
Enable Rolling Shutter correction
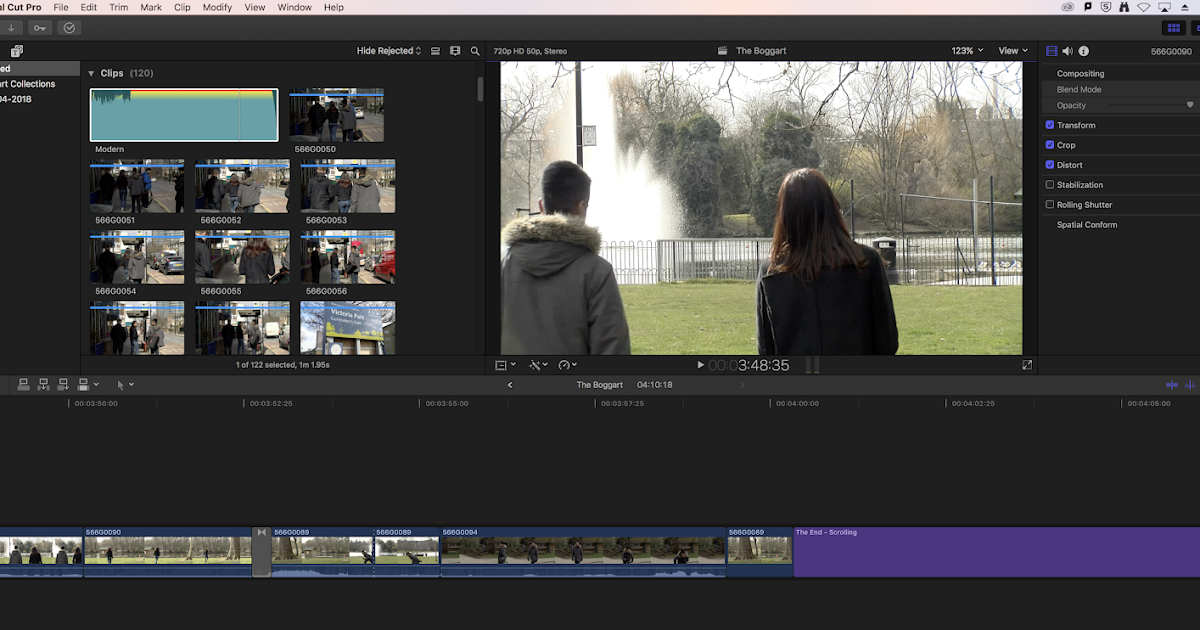[x=1050, y=204]
